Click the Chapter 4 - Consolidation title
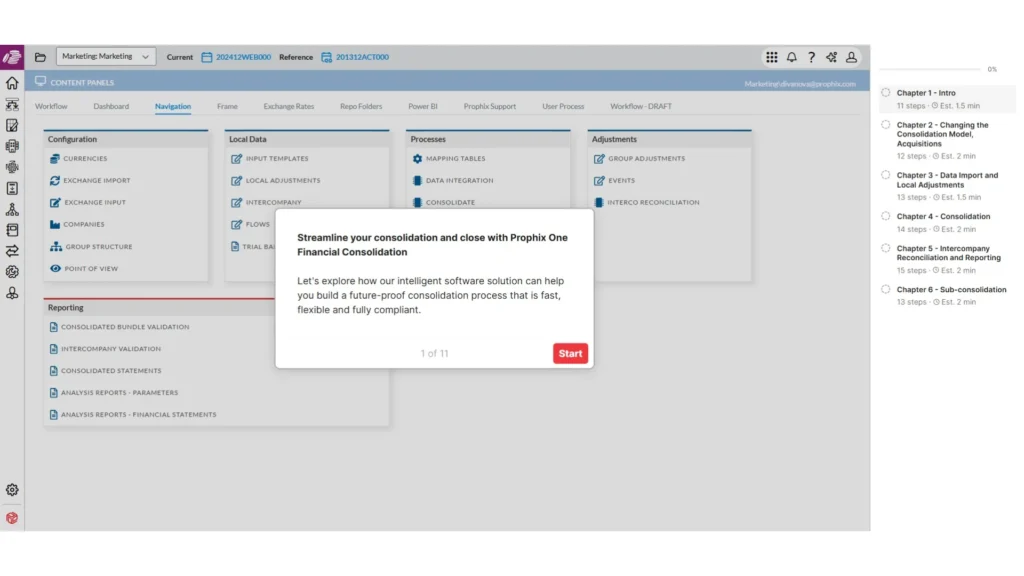1024x576 pixels. [x=943, y=216]
